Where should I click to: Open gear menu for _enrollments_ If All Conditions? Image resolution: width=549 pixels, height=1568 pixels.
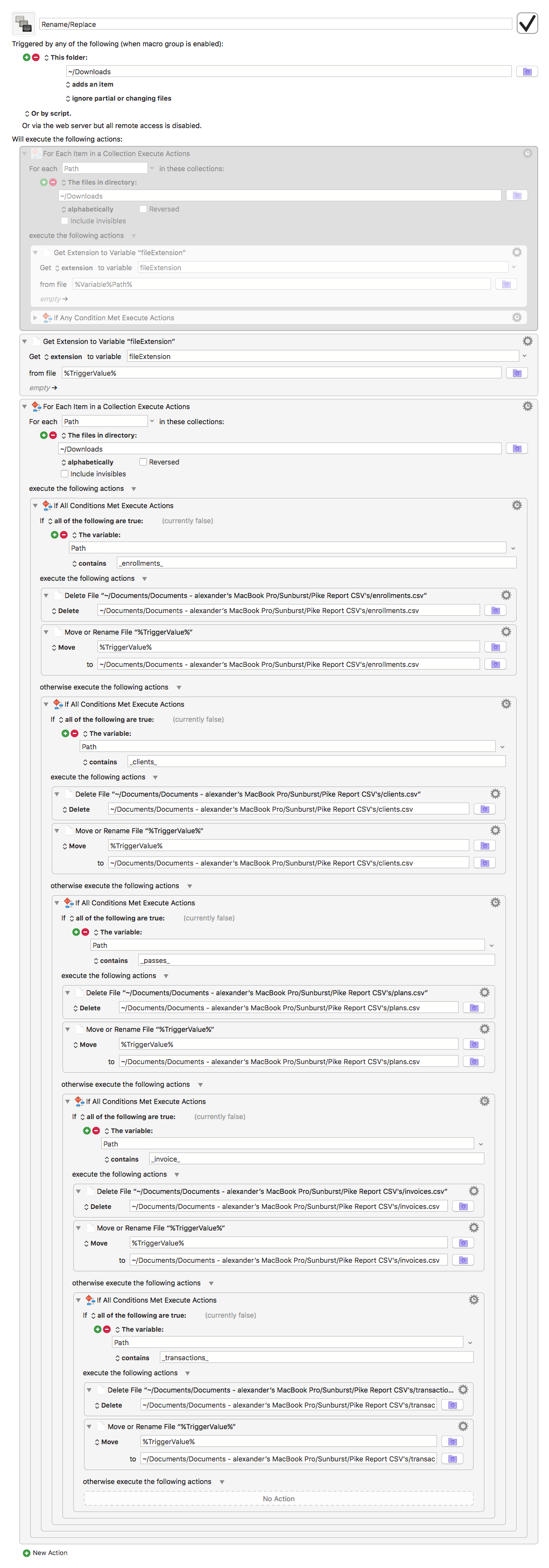pos(517,505)
